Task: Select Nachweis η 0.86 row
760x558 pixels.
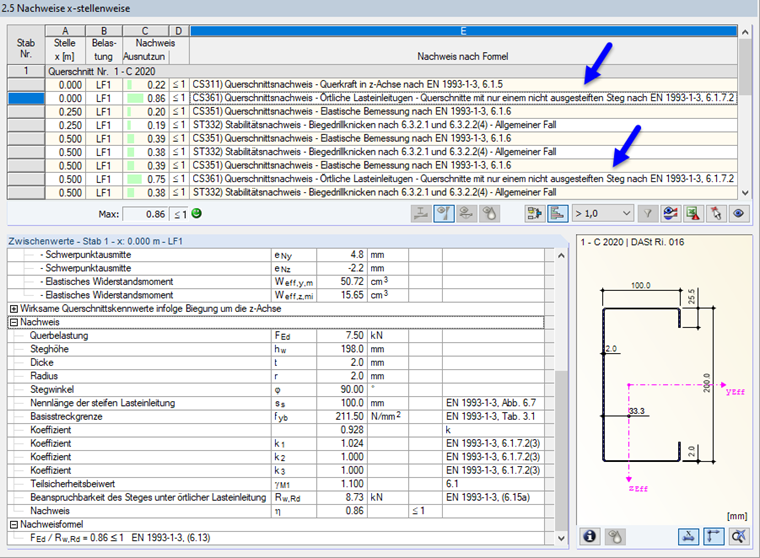Action: (x=276, y=511)
